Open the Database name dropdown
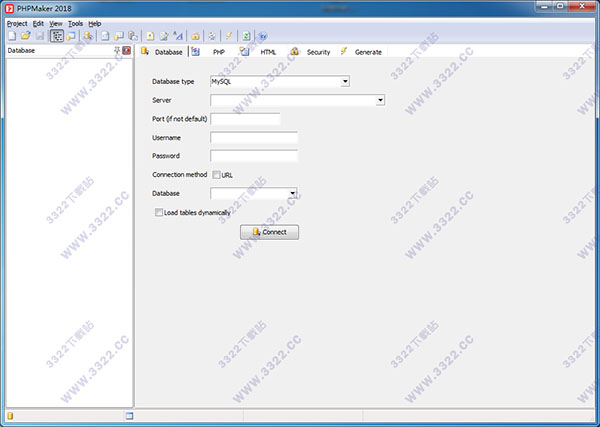This screenshot has width=600, height=427. pyautogui.click(x=293, y=193)
